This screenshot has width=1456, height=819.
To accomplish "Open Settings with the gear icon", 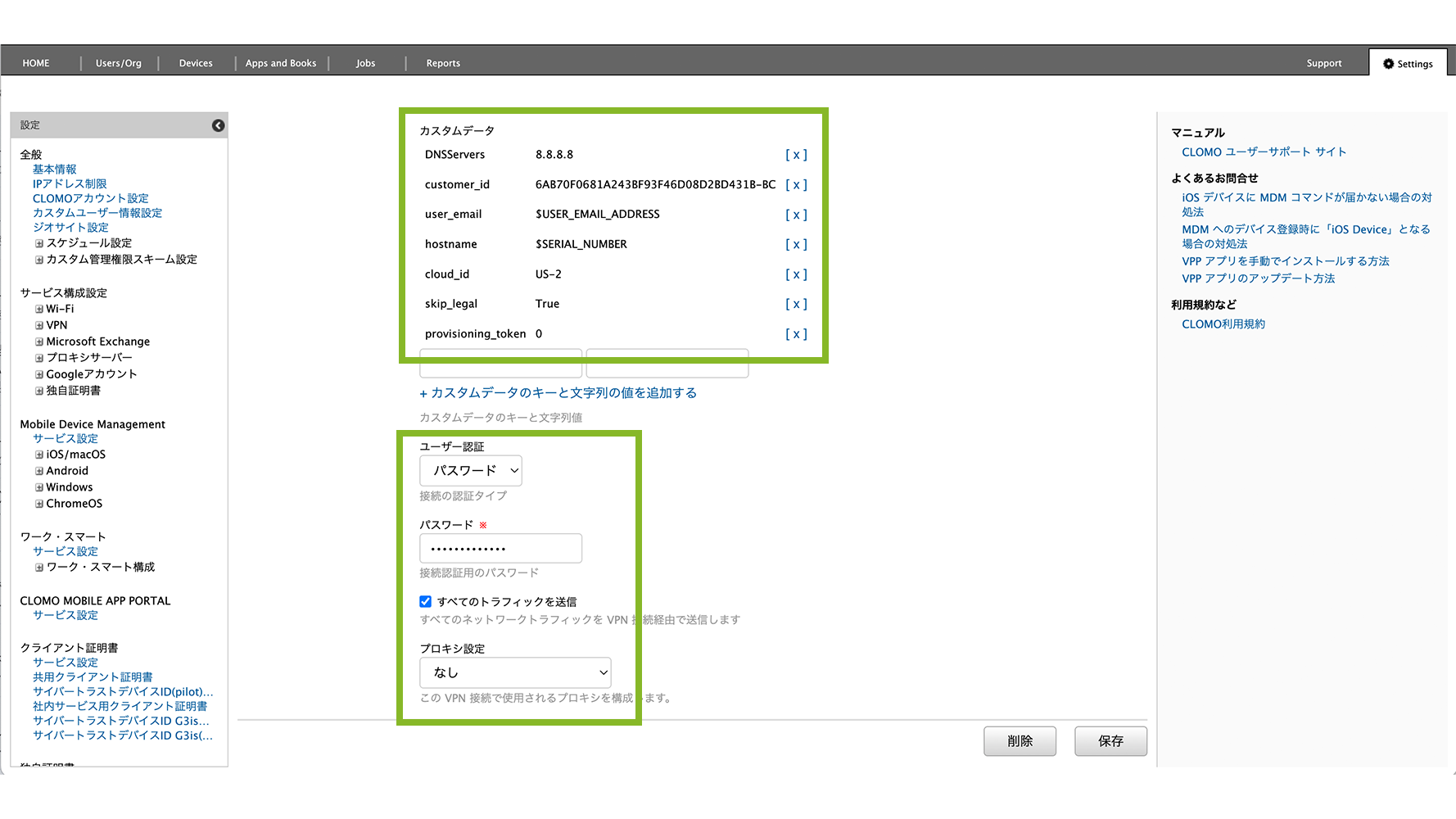I will (1407, 64).
